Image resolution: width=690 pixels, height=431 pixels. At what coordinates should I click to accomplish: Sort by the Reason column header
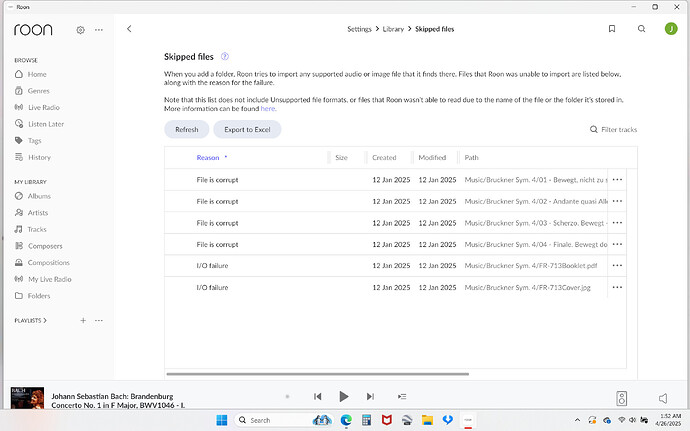pyautogui.click(x=208, y=158)
